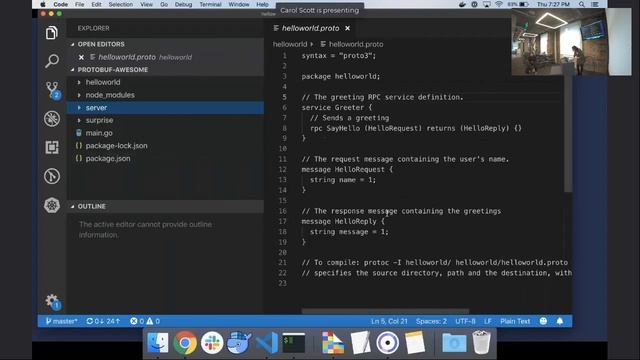
Task: Expand the surprise folder
Action: [x=165, y=120]
